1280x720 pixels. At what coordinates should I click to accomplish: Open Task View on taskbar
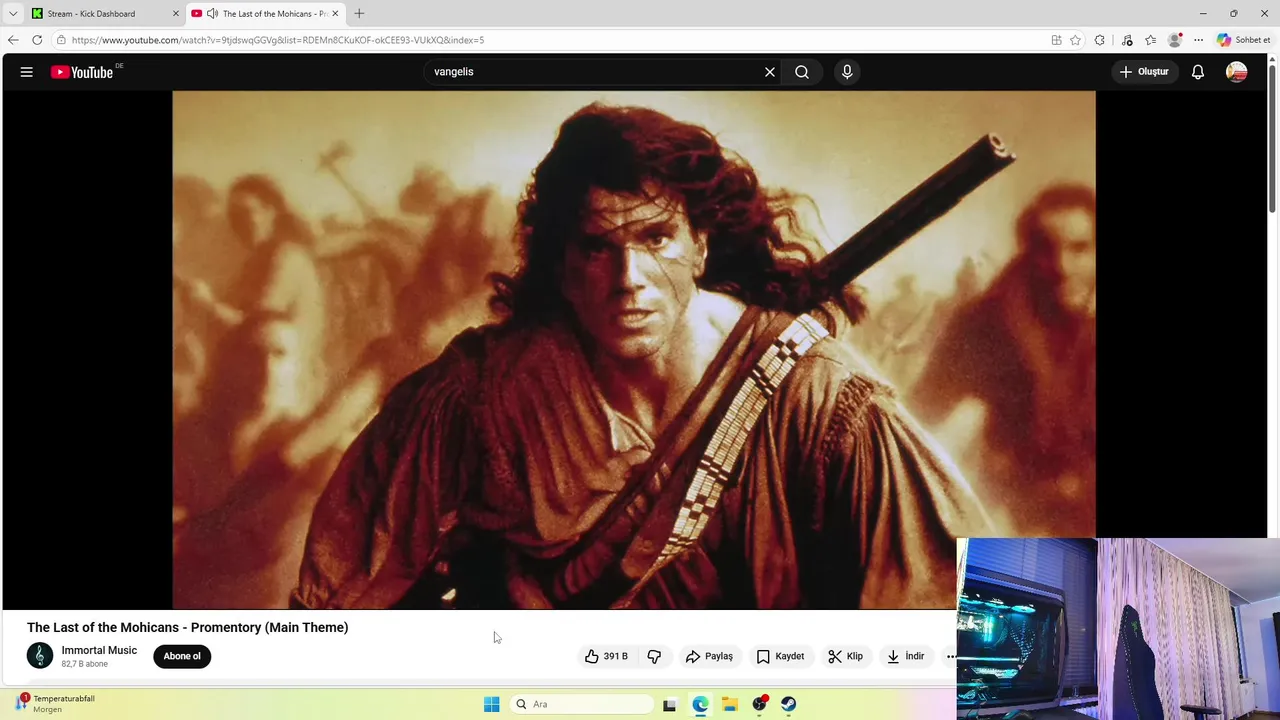tap(670, 704)
